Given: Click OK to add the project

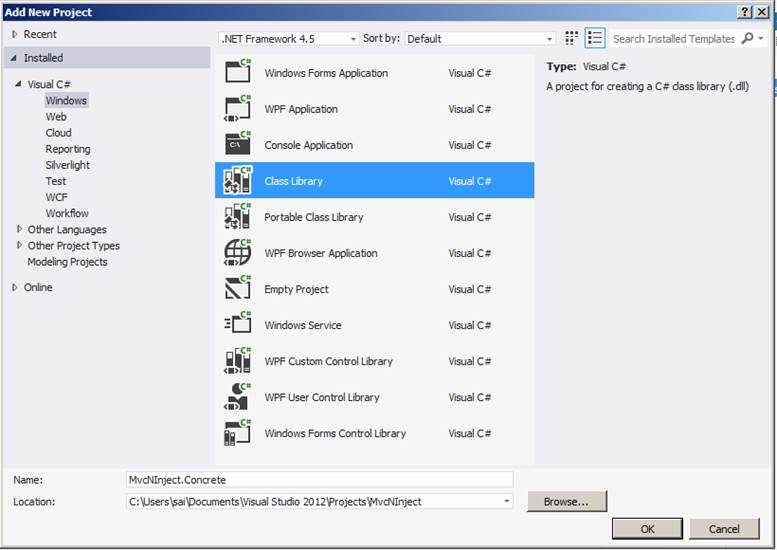Looking at the screenshot, I should point(647,529).
